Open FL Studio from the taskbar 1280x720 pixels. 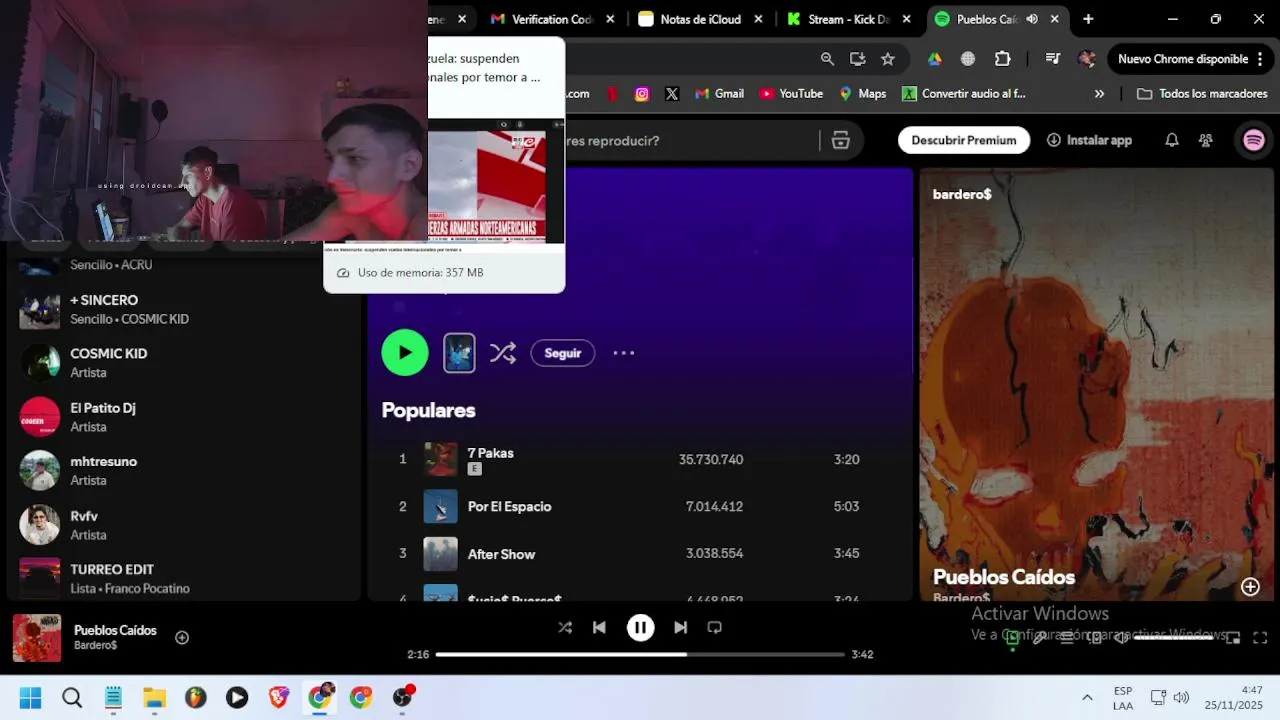coord(196,697)
